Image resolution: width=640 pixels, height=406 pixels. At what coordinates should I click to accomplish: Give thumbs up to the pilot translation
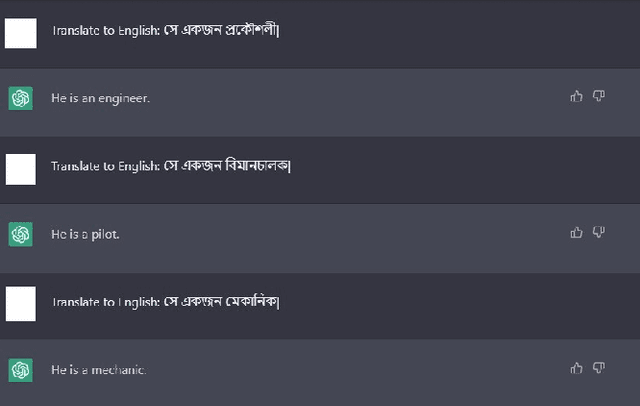(576, 232)
